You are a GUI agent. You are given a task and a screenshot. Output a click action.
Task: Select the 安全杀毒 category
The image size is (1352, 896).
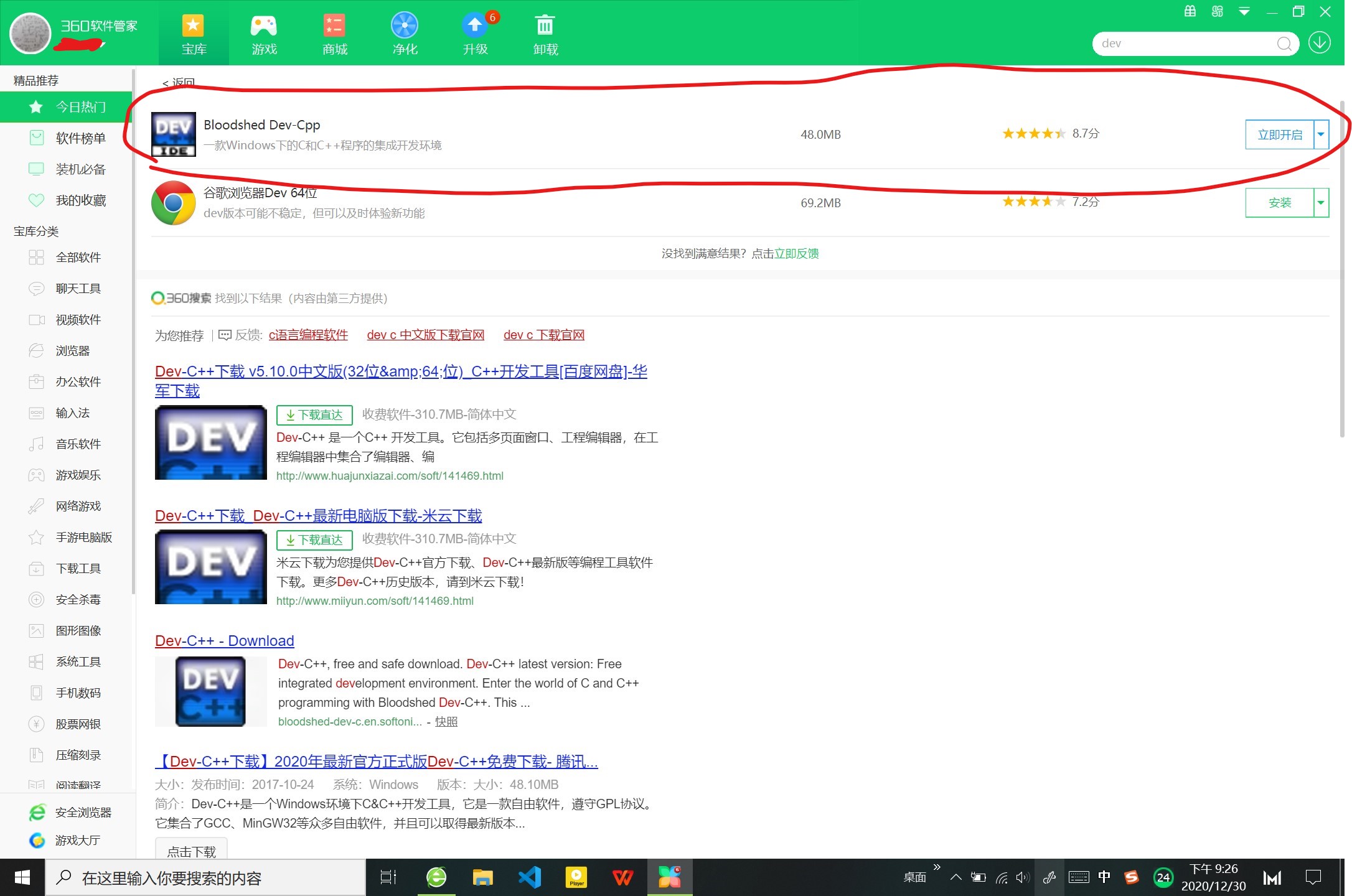click(x=66, y=600)
